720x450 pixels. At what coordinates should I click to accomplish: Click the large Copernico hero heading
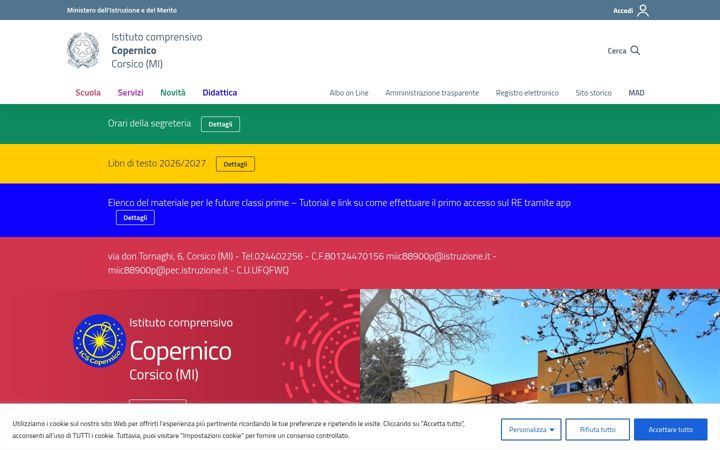tap(180, 351)
